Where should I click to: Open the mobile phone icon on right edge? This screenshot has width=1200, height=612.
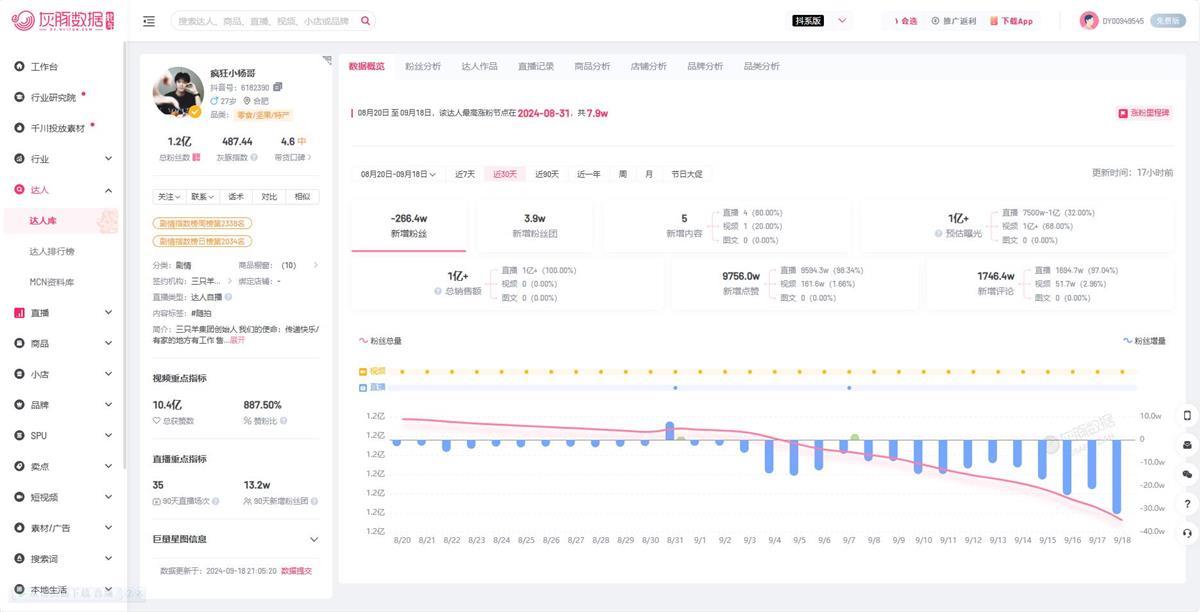pos(1187,415)
